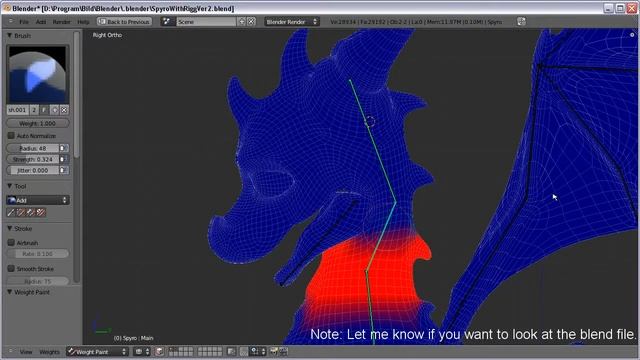Click the brush preview thumbnail
This screenshot has height=360, width=640.
pyautogui.click(x=38, y=74)
